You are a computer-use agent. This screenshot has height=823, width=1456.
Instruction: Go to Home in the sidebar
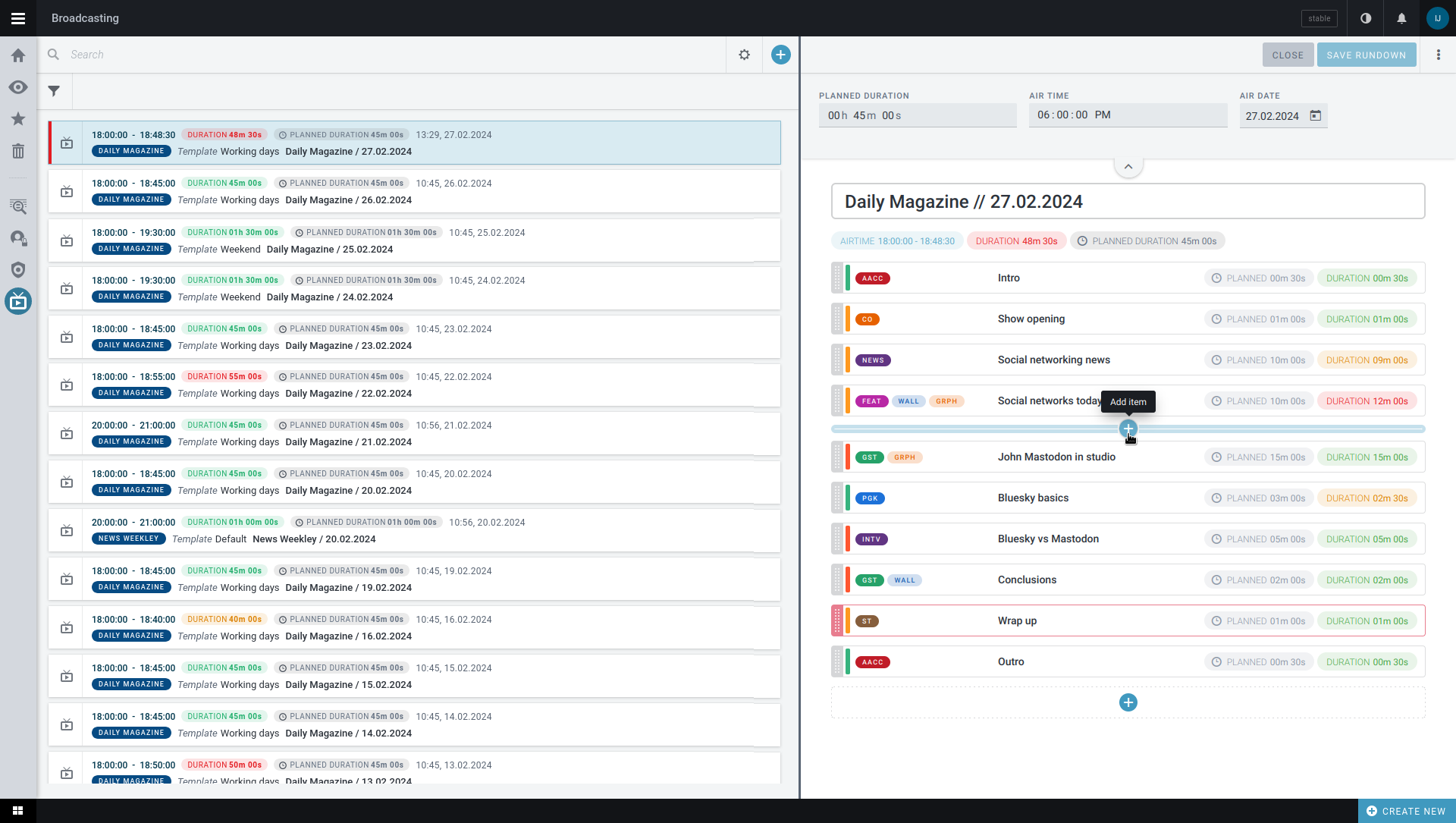click(x=18, y=55)
